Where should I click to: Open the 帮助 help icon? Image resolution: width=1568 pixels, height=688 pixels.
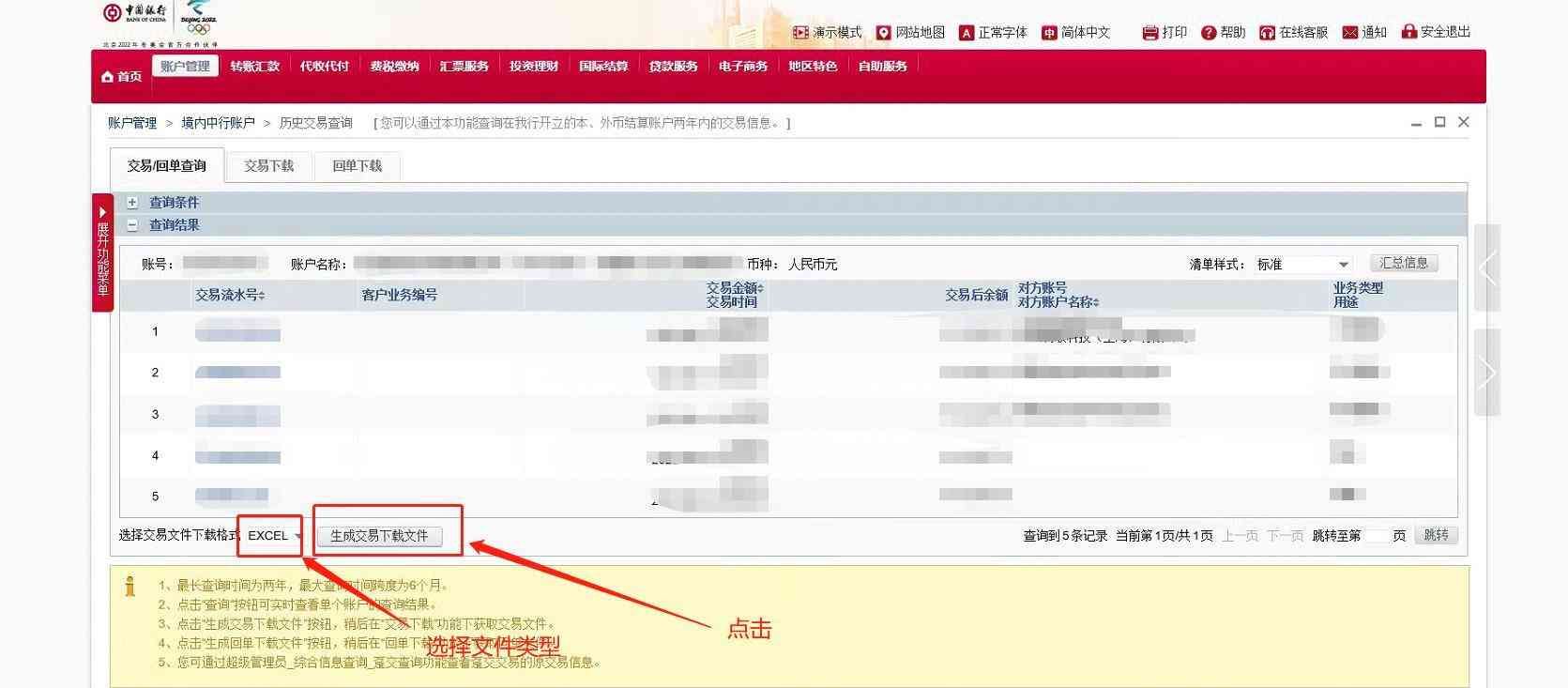coord(1209,32)
